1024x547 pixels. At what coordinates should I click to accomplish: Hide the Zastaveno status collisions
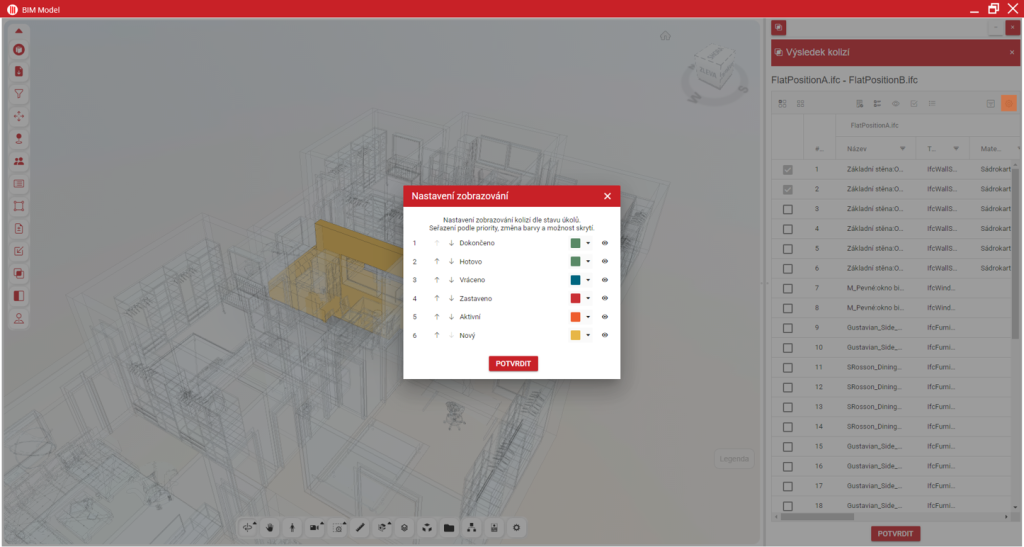pos(605,298)
